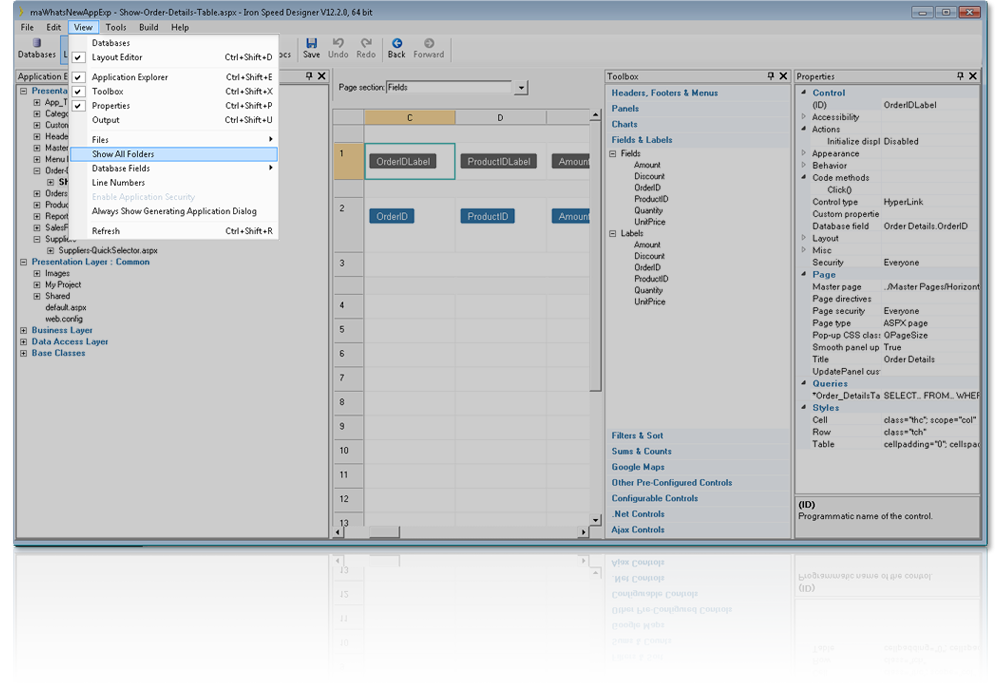Collapse the Fields group in the Toolbox

pyautogui.click(x=611, y=153)
